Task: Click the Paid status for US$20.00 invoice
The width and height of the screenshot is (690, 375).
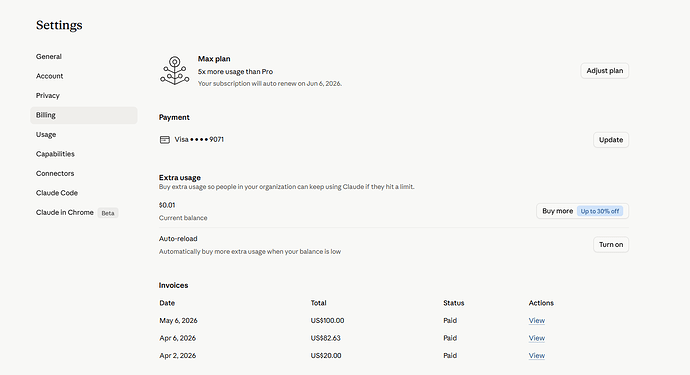Action: coord(450,356)
